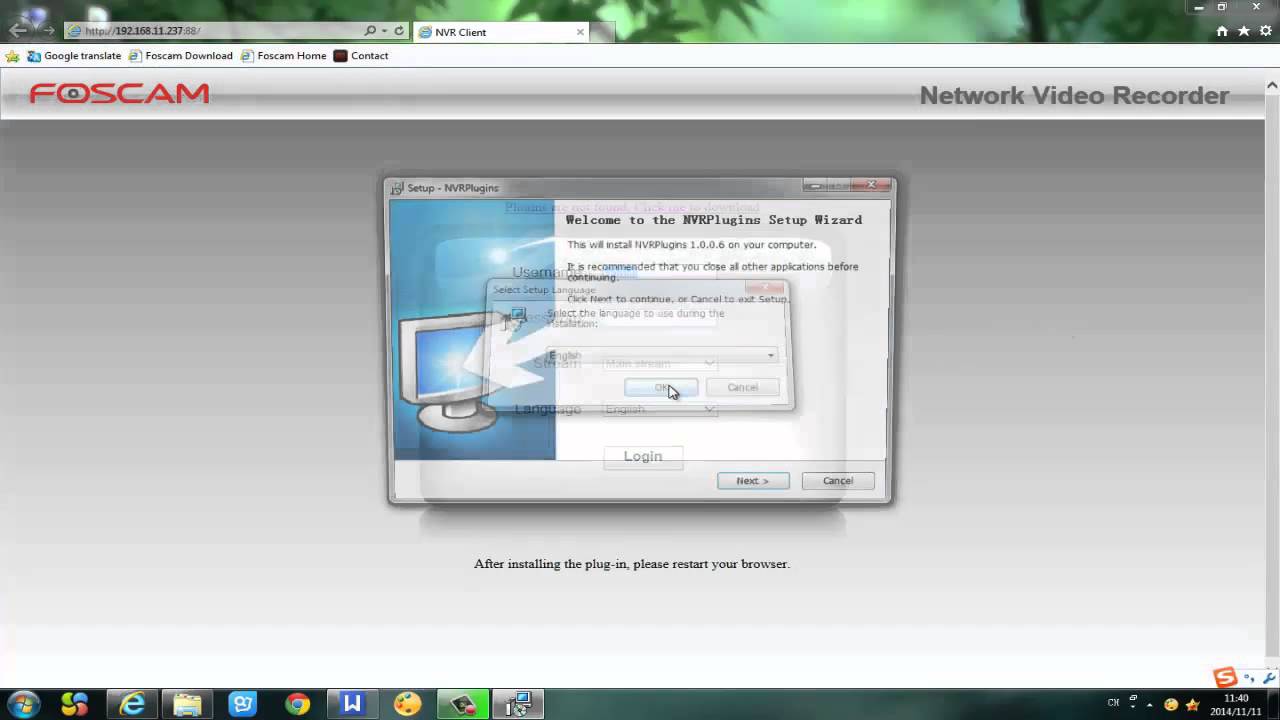Launch Google Chrome from taskbar

[x=297, y=704]
